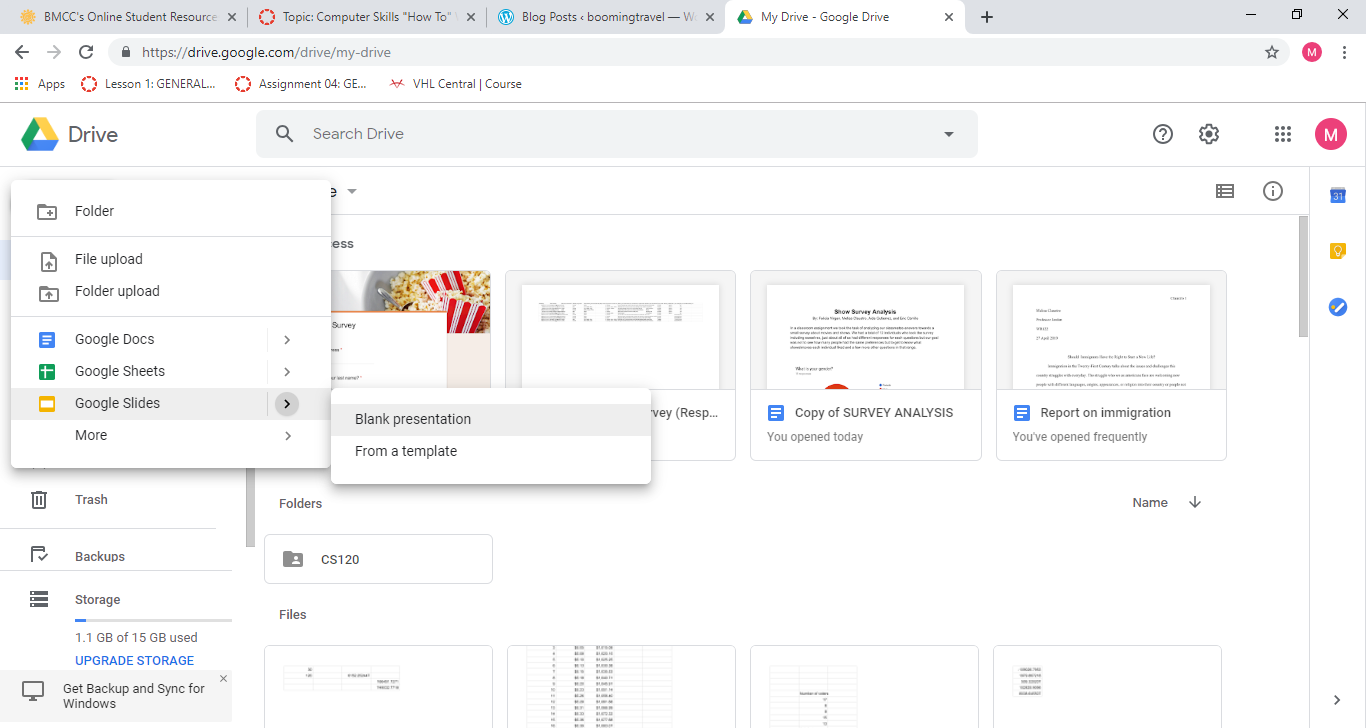Open the Google apps grid launcher
Image resolution: width=1366 pixels, height=728 pixels.
click(1283, 134)
